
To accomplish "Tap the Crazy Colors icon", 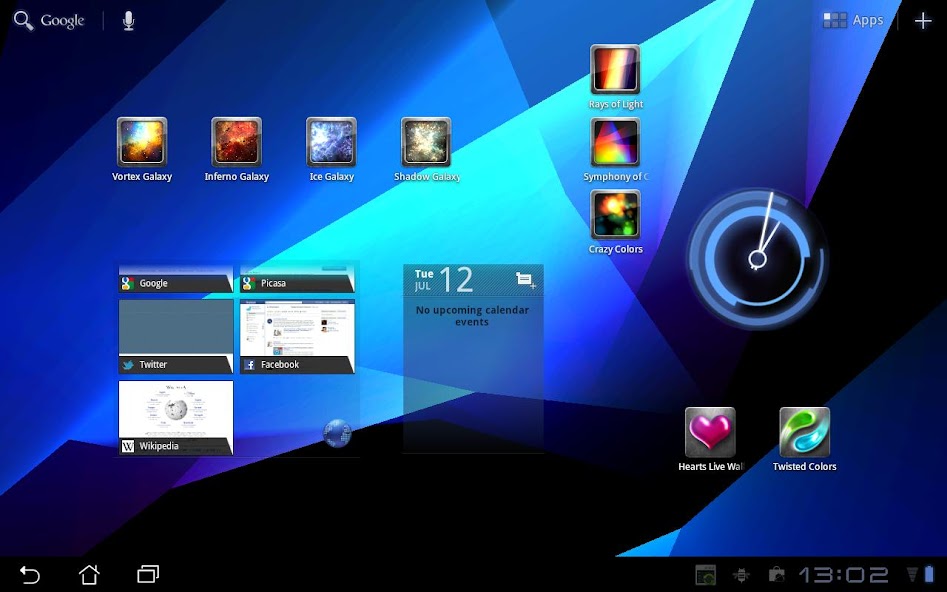I will (x=615, y=215).
